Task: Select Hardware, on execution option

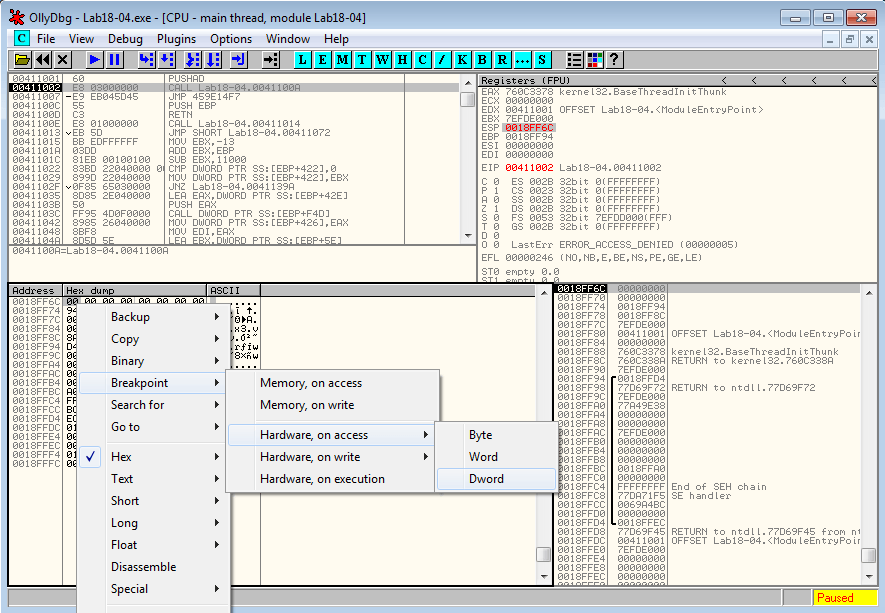Action: pyautogui.click(x=322, y=479)
